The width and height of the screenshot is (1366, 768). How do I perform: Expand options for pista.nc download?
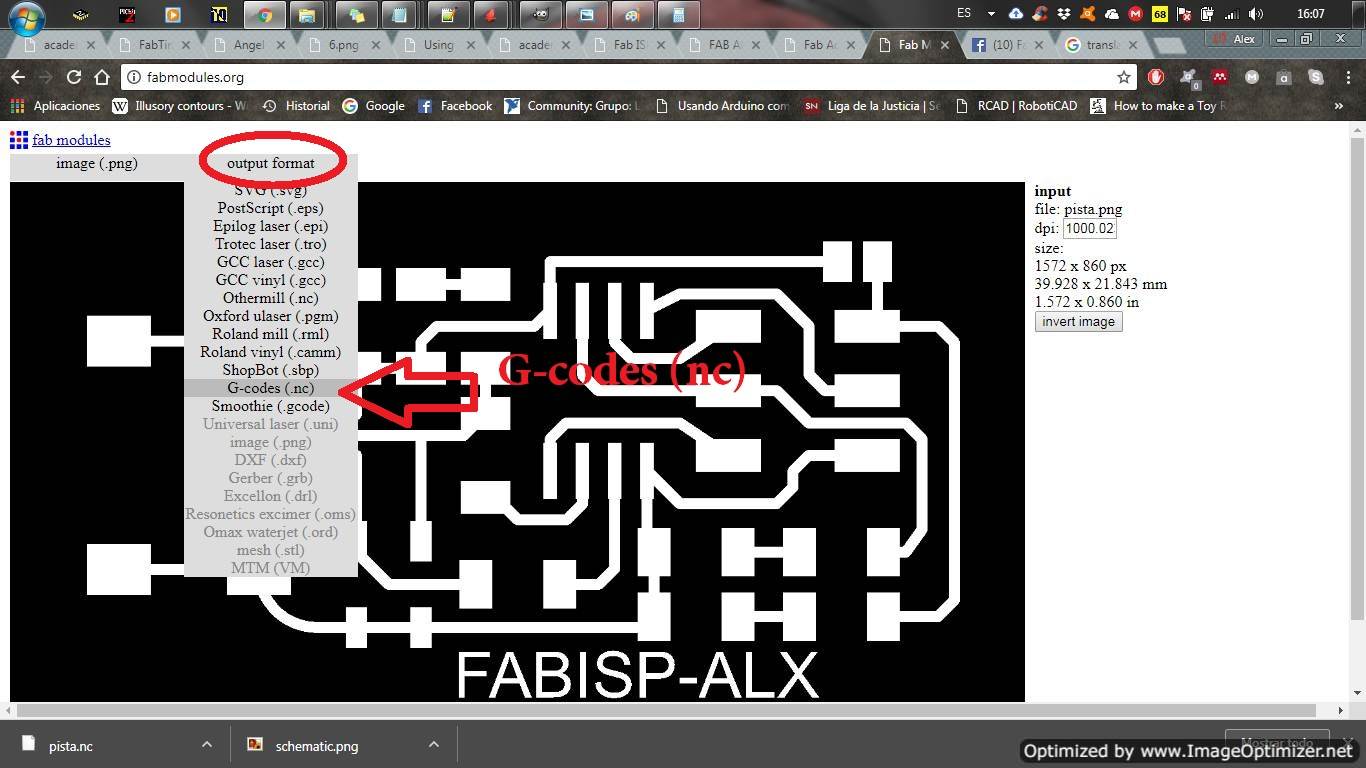pos(206,745)
